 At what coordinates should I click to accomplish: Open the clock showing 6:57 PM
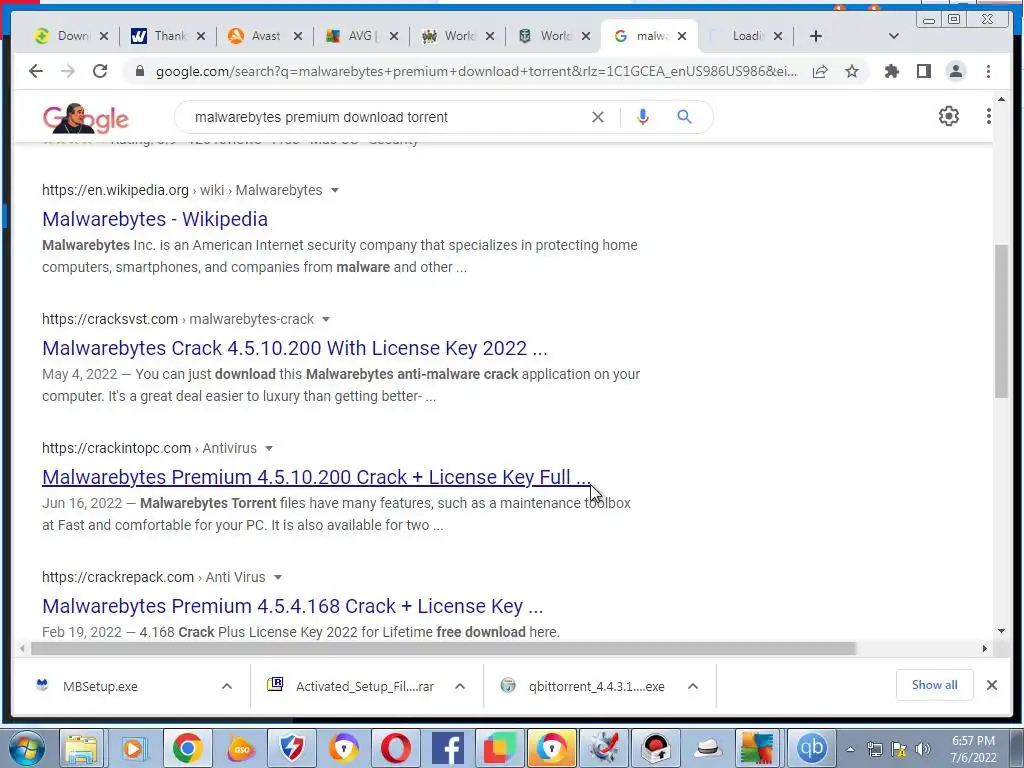pos(972,749)
